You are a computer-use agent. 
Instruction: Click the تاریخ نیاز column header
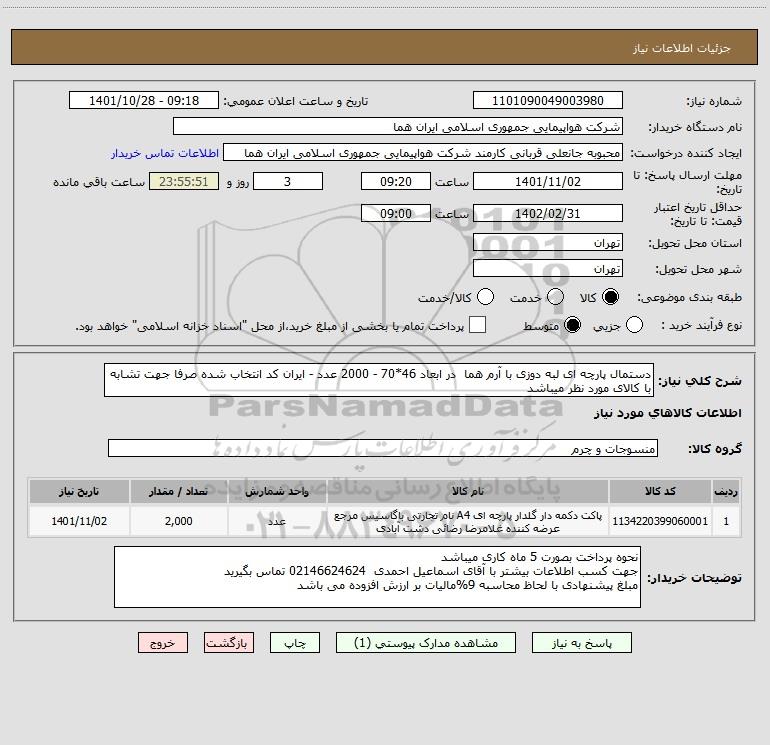[79, 491]
